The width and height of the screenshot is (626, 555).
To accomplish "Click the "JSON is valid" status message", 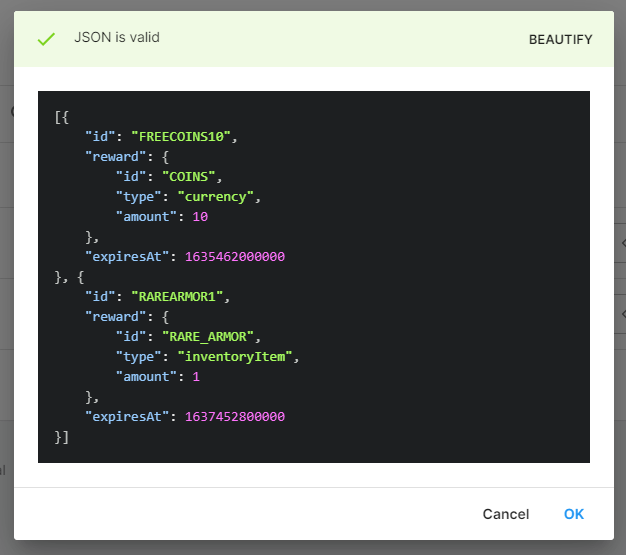I will tap(116, 38).
